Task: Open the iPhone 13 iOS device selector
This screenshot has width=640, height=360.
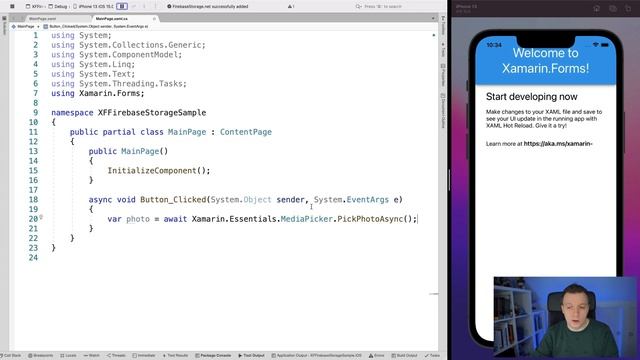Action: (x=93, y=7)
